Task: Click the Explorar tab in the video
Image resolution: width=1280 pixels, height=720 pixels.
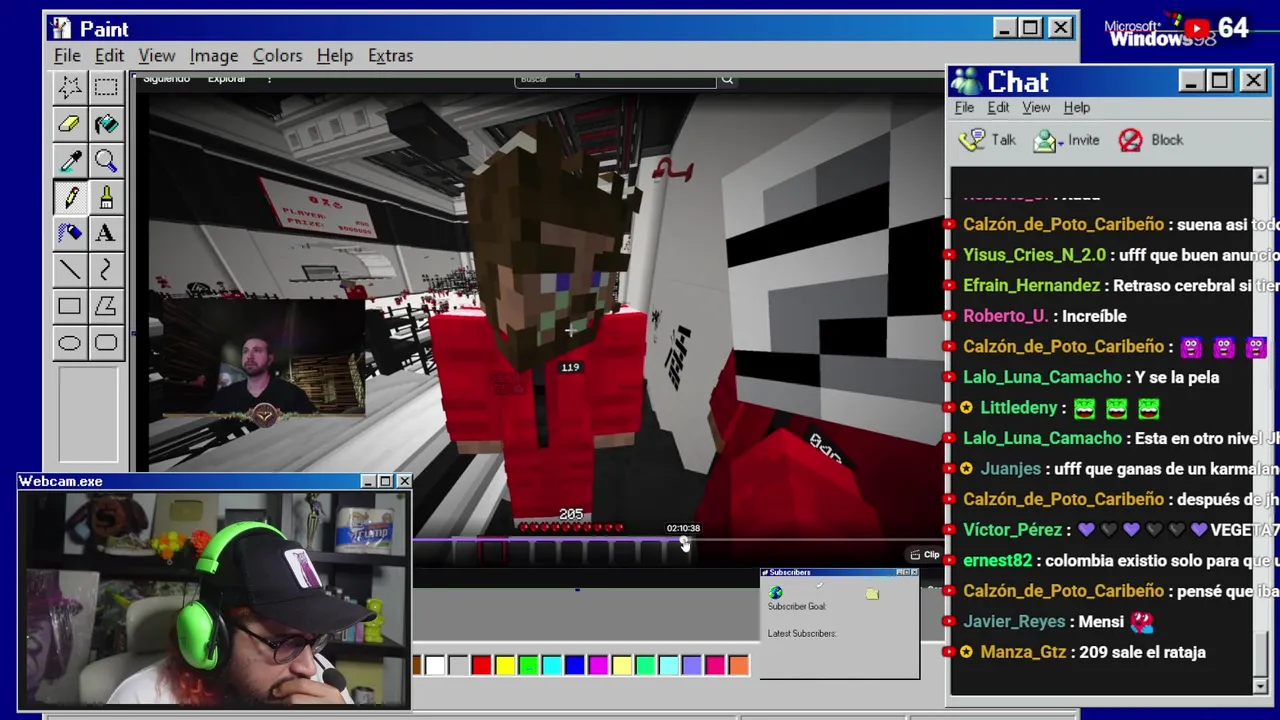Action: [x=226, y=79]
